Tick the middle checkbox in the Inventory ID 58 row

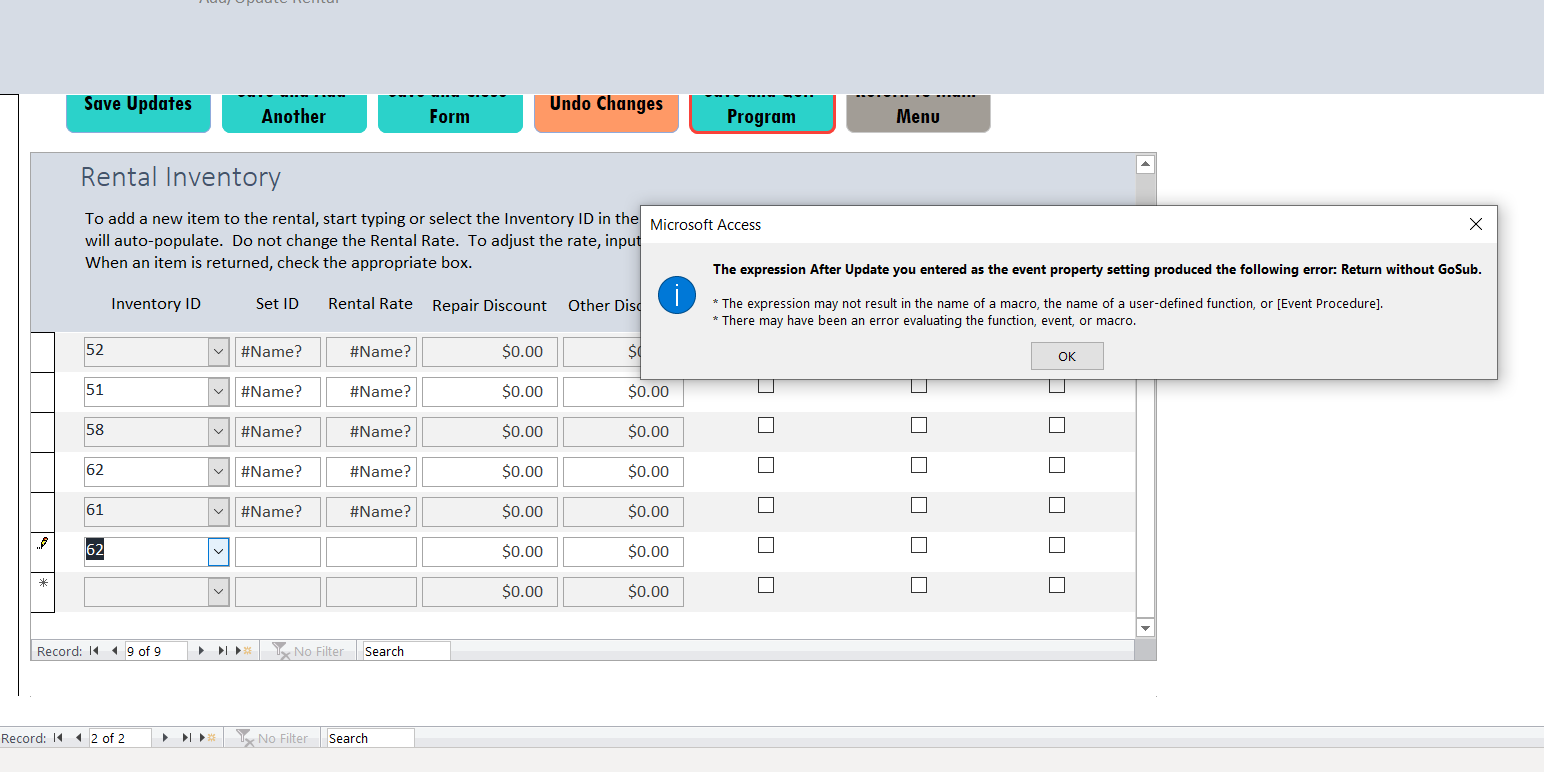[x=919, y=425]
